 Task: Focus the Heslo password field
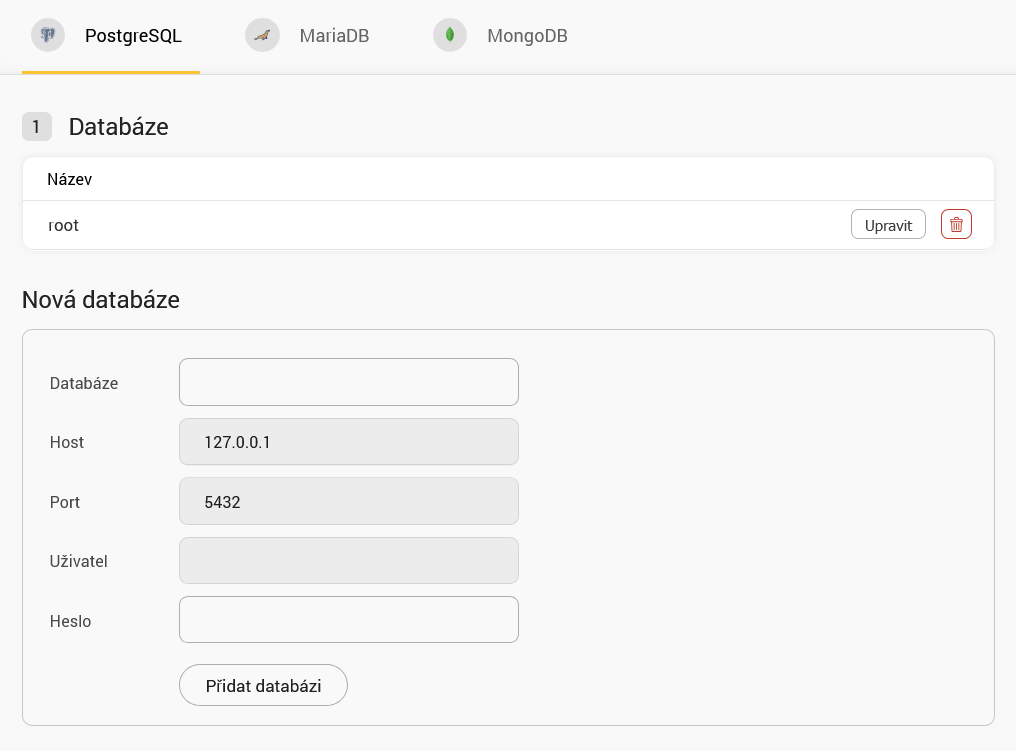coord(349,620)
